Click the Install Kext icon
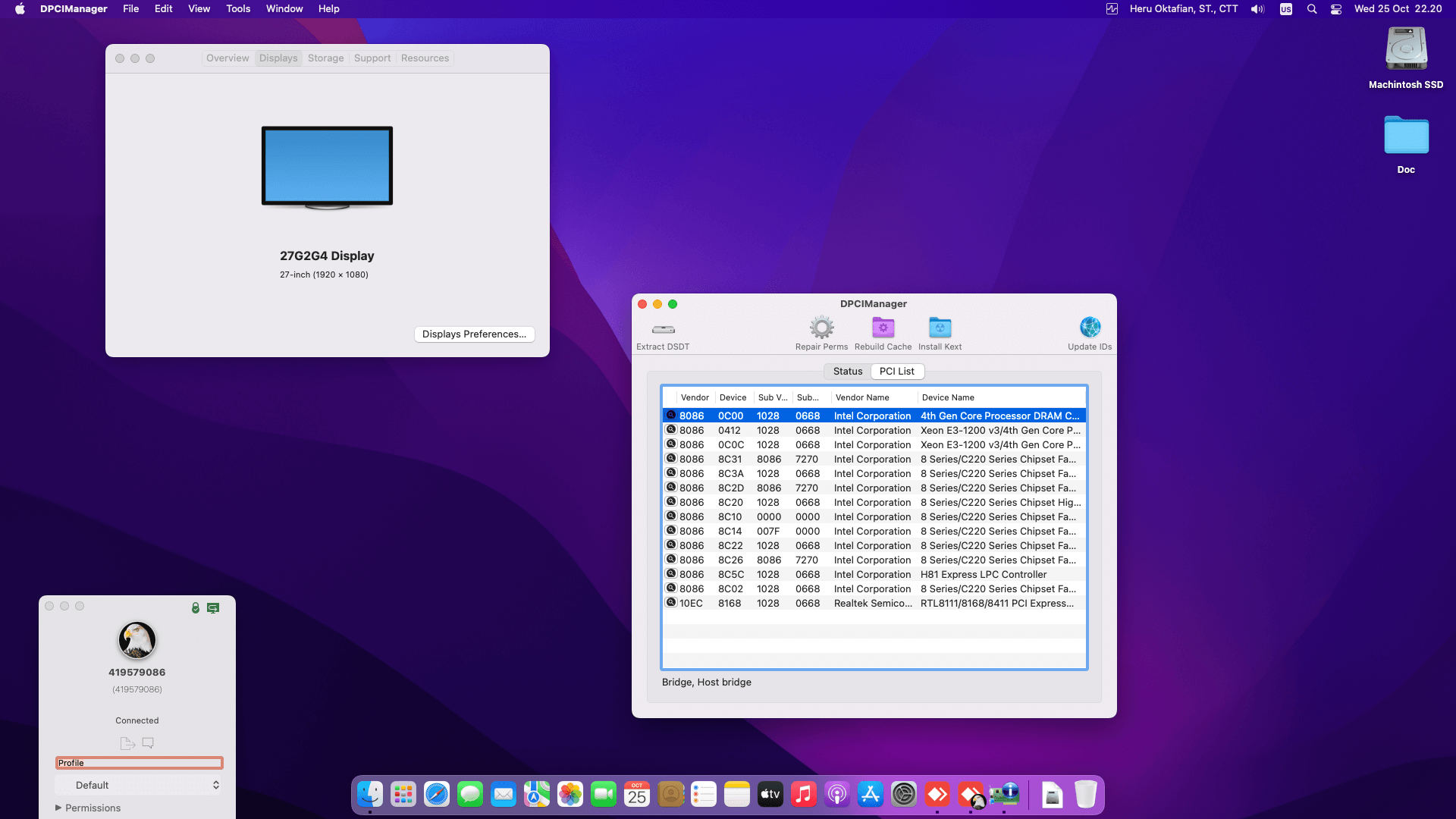Screen dimensions: 1456x819 click(x=940, y=328)
